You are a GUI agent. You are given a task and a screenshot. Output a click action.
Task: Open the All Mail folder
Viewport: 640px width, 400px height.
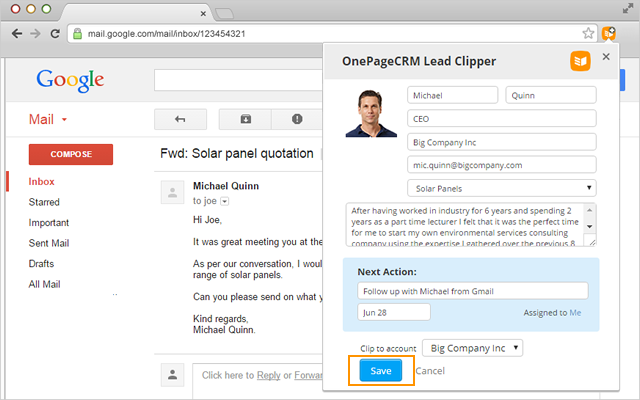(x=44, y=284)
